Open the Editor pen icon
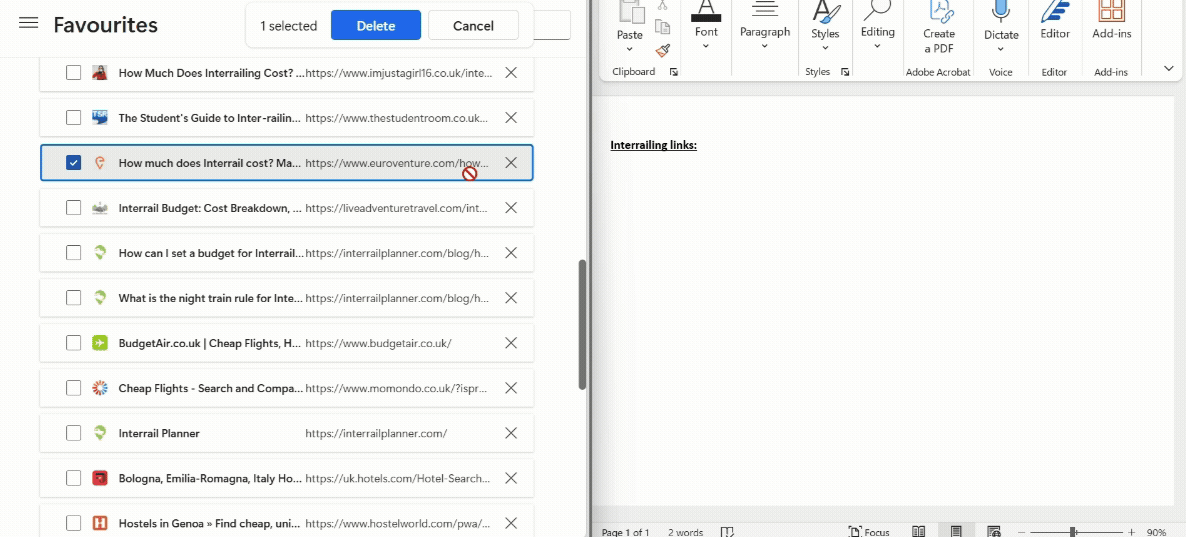This screenshot has width=1186, height=537. (x=1054, y=11)
